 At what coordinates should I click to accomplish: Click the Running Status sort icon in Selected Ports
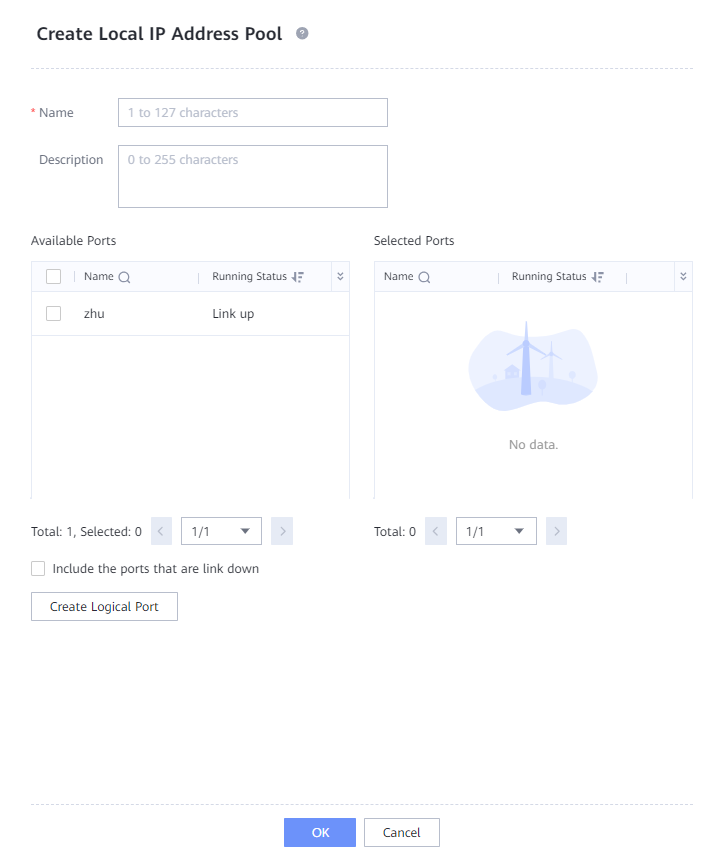coord(598,277)
